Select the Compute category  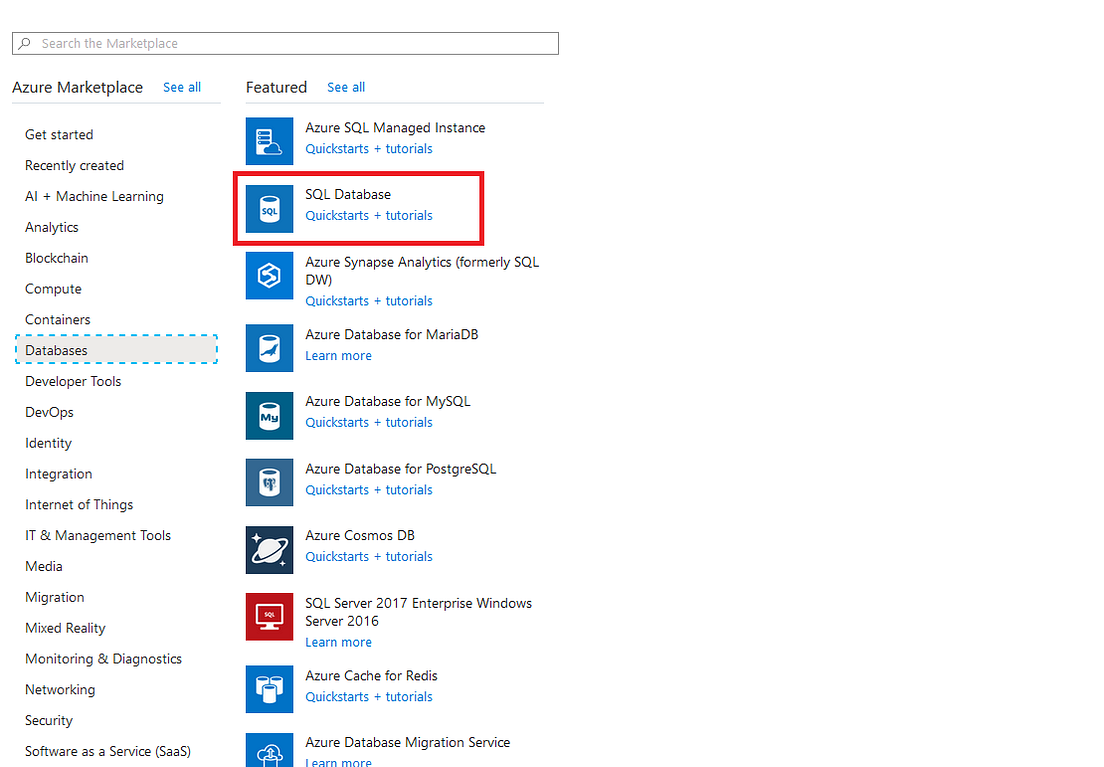pyautogui.click(x=53, y=288)
